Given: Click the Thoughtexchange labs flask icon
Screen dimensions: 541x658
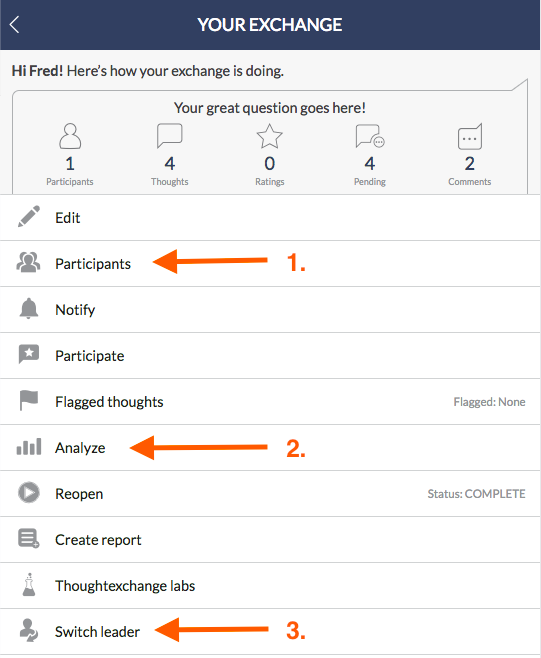Looking at the screenshot, I should pyautogui.click(x=29, y=585).
